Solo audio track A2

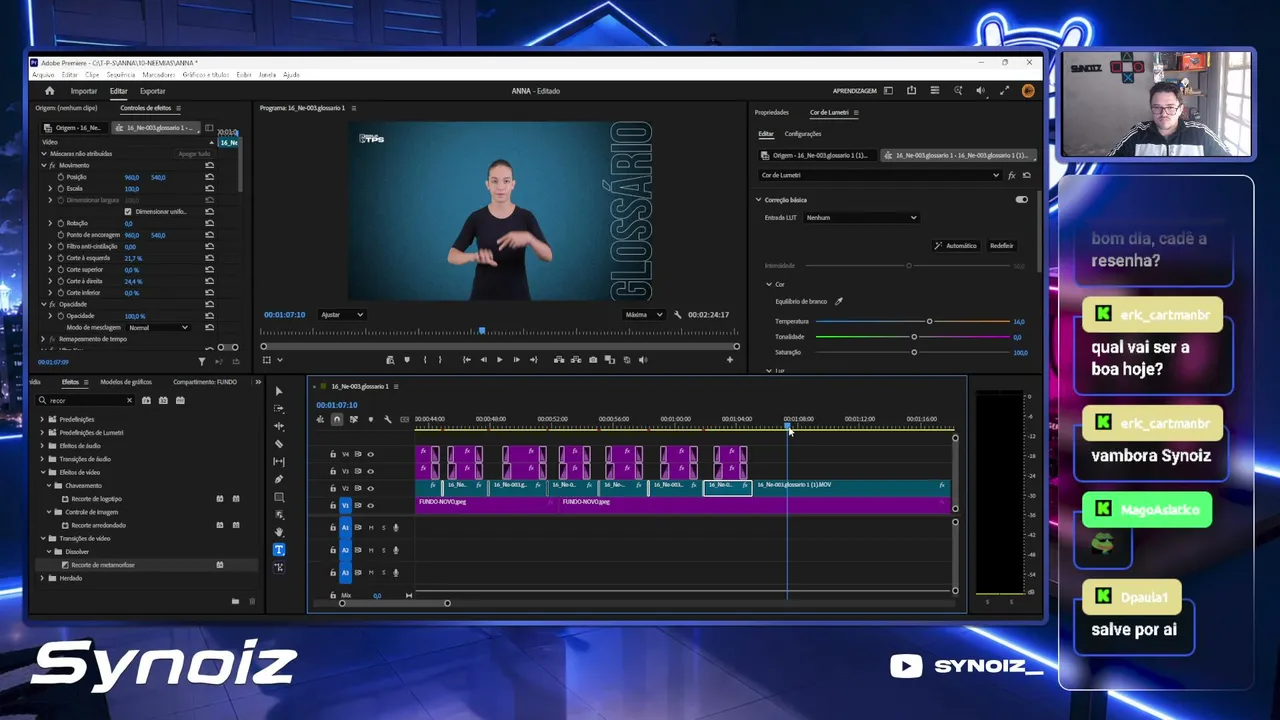click(383, 550)
